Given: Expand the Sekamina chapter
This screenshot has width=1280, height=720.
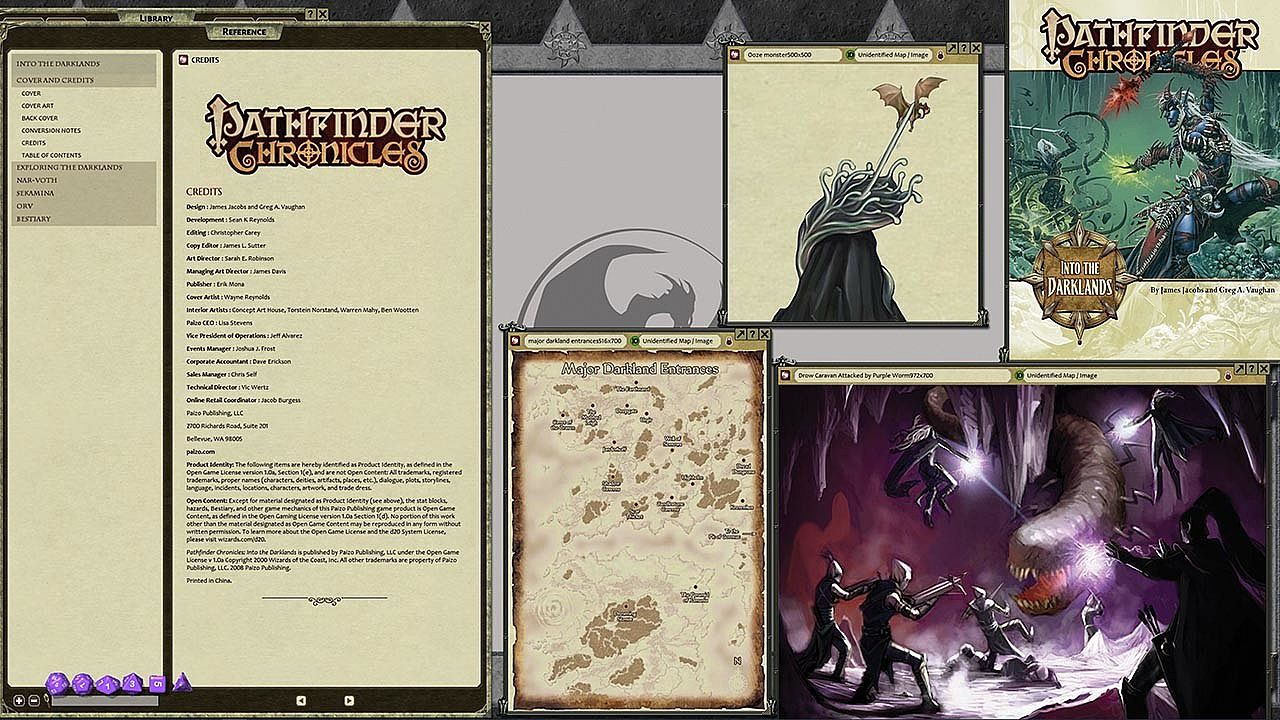Looking at the screenshot, I should point(85,193).
